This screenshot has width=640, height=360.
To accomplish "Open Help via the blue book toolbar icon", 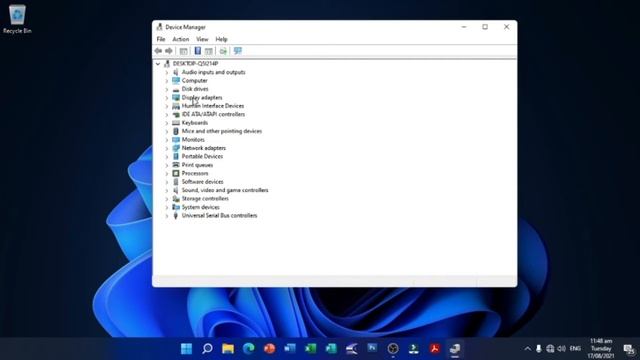I will click(x=198, y=51).
